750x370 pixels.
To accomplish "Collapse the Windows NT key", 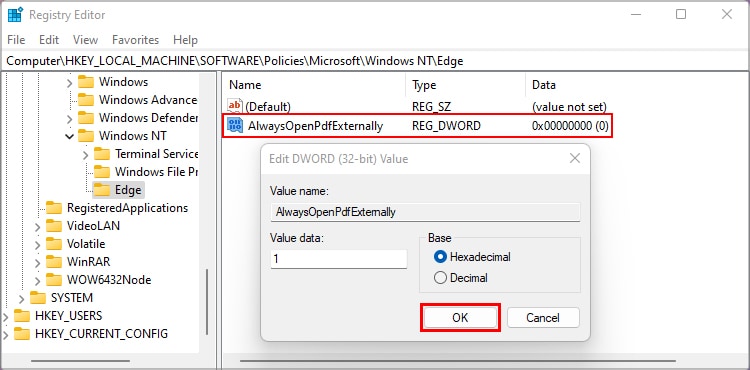I will [x=69, y=136].
